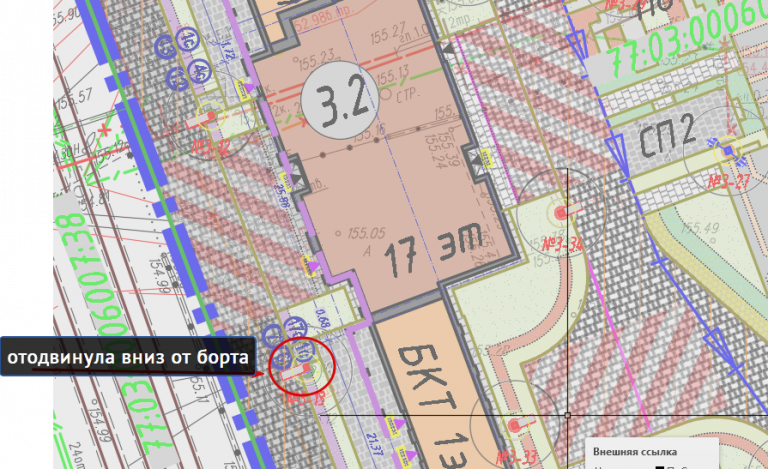The height and width of the screenshot is (469, 768).
Task: Click the red label №3-27
Action: pos(729,182)
